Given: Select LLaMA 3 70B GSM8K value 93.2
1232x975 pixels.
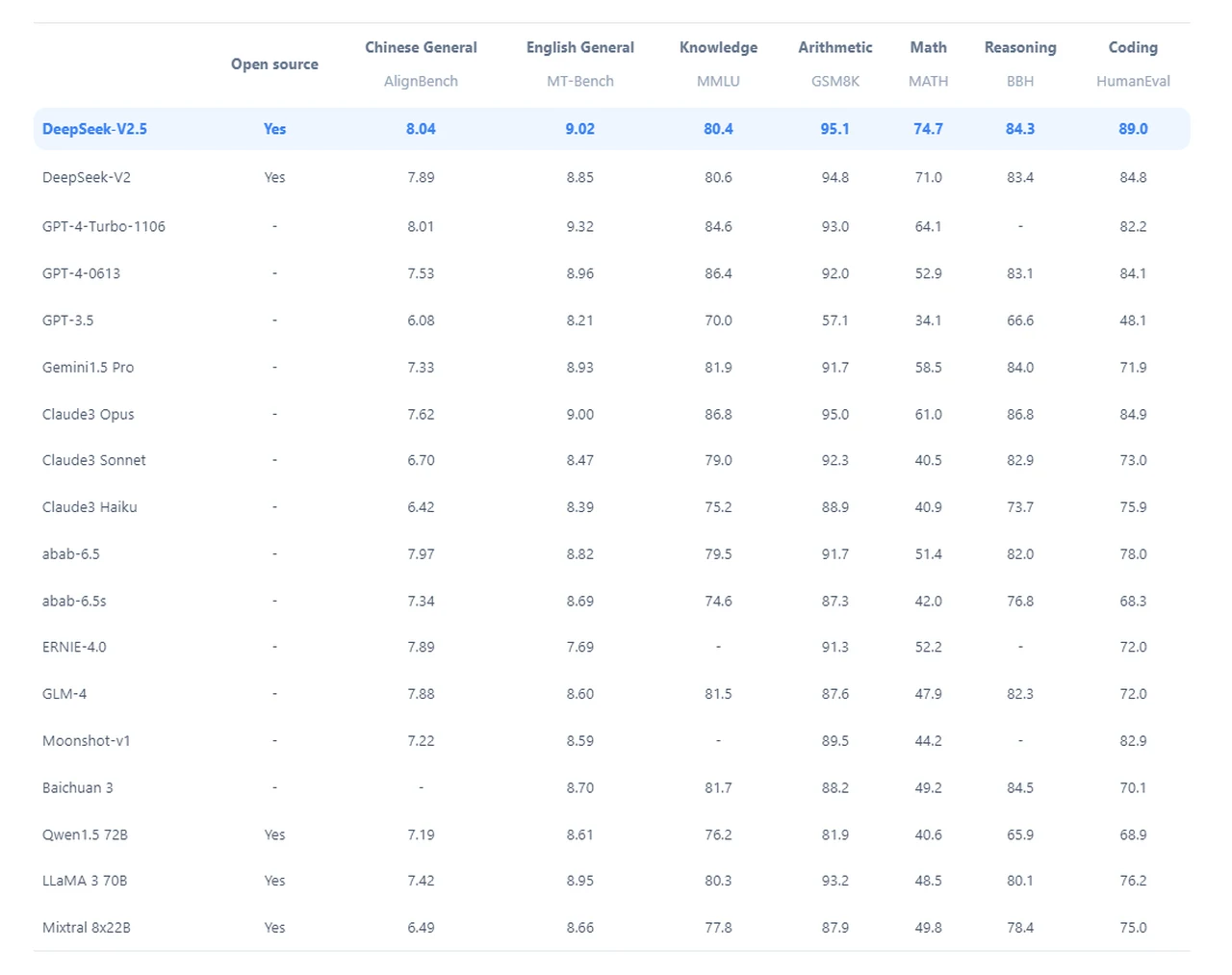Looking at the screenshot, I should (835, 881).
